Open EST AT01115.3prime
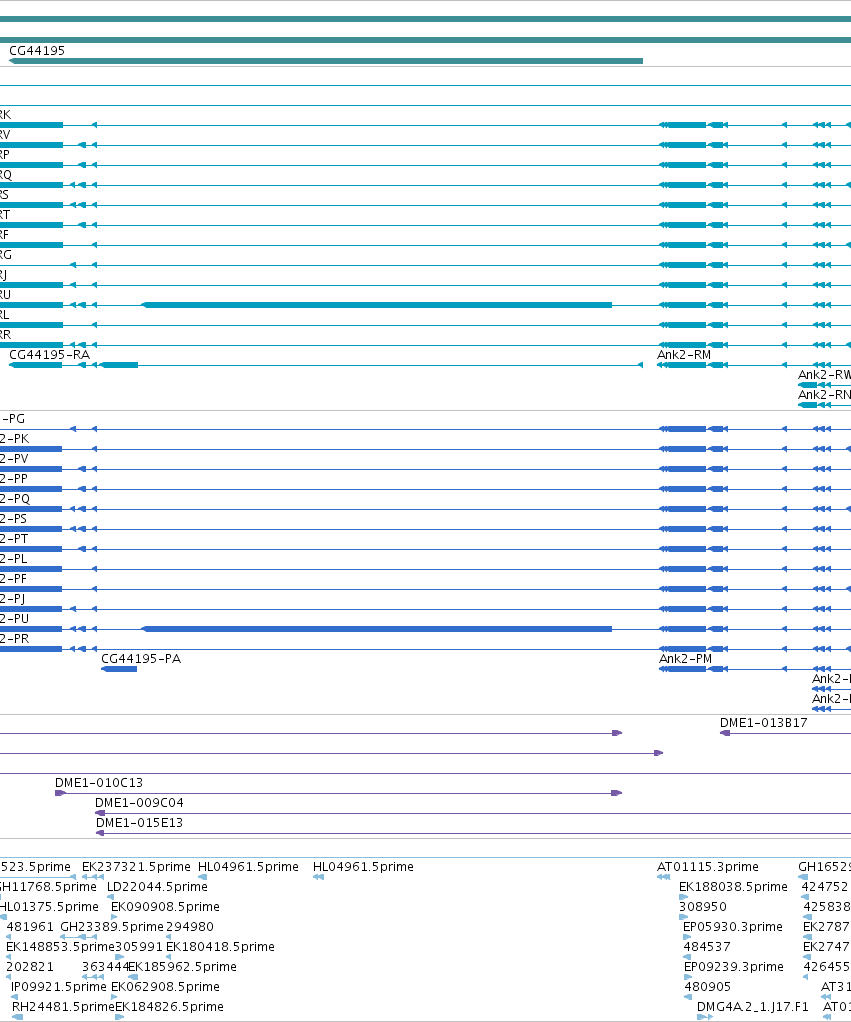The height and width of the screenshot is (1022, 851). click(x=708, y=867)
